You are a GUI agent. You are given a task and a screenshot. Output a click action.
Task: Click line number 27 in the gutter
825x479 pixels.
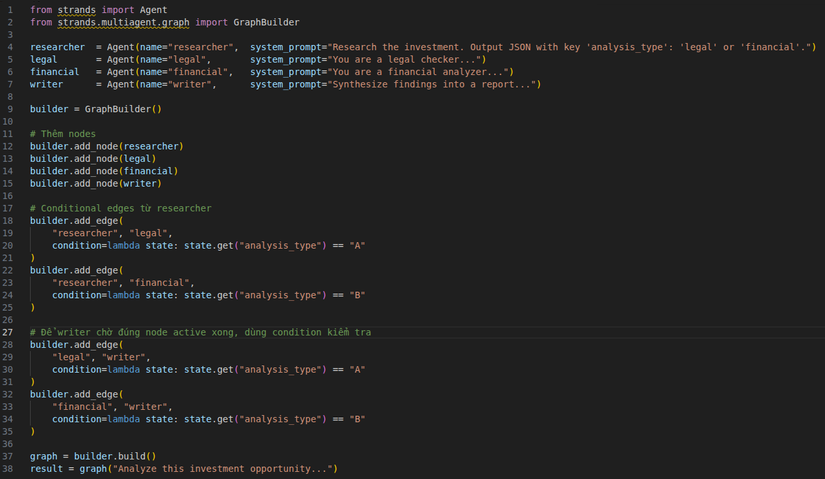click(8, 332)
